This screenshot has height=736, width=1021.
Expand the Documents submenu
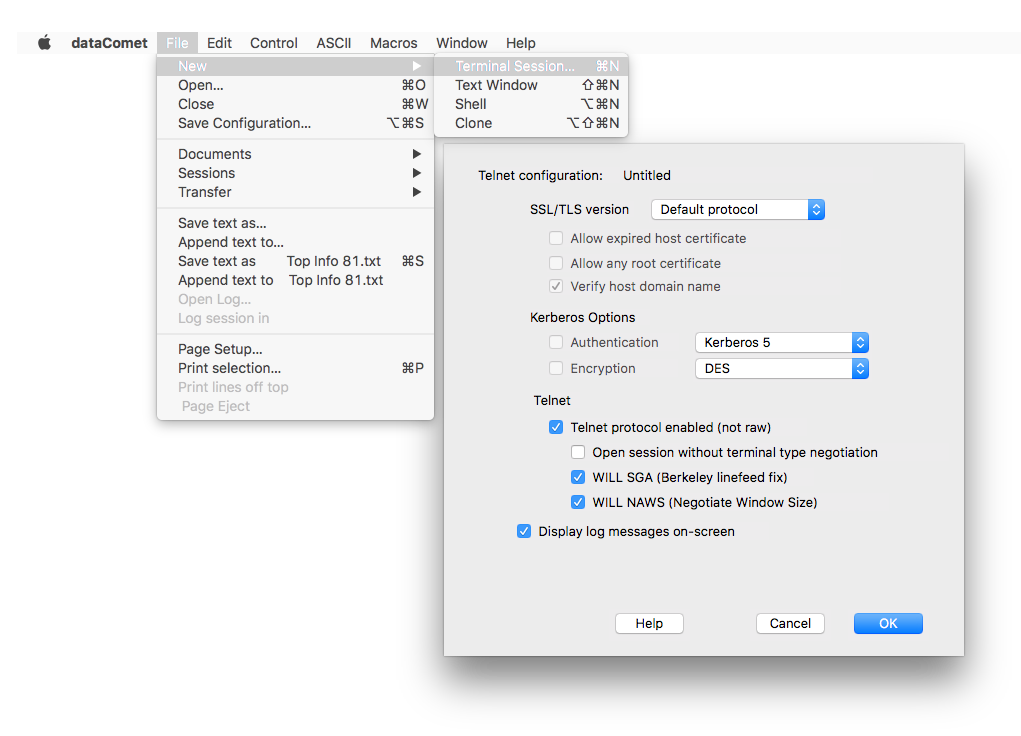coord(296,154)
